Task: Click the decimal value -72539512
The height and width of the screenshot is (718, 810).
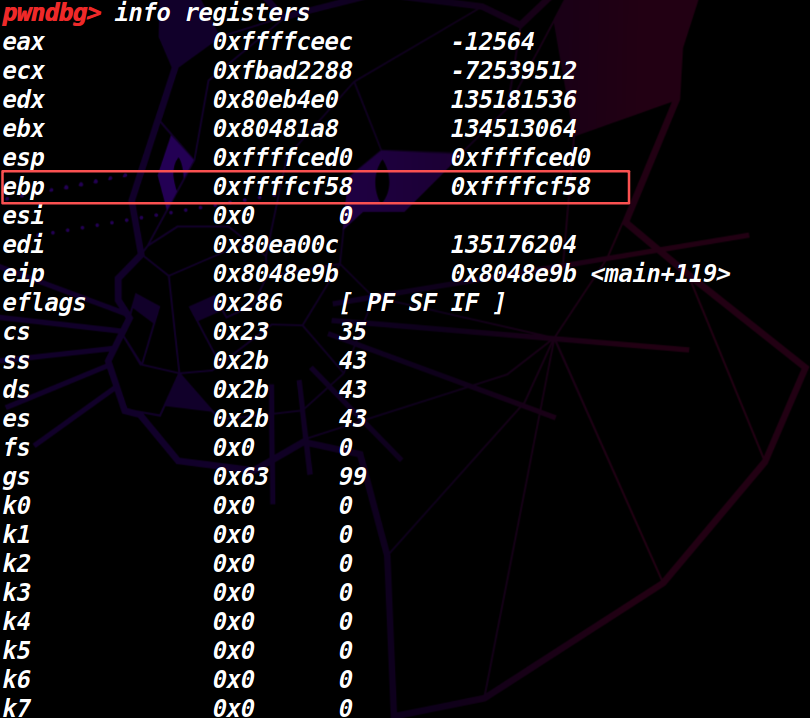Action: (513, 71)
